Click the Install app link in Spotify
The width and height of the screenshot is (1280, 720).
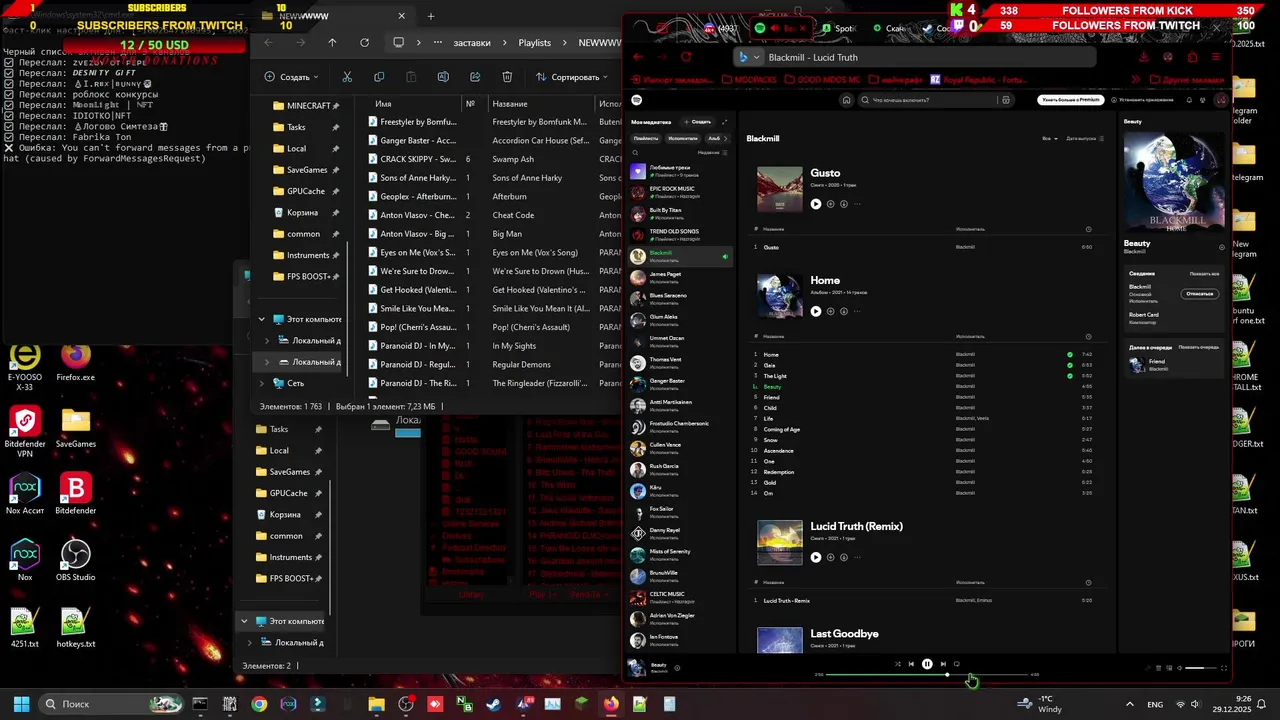pos(1142,100)
